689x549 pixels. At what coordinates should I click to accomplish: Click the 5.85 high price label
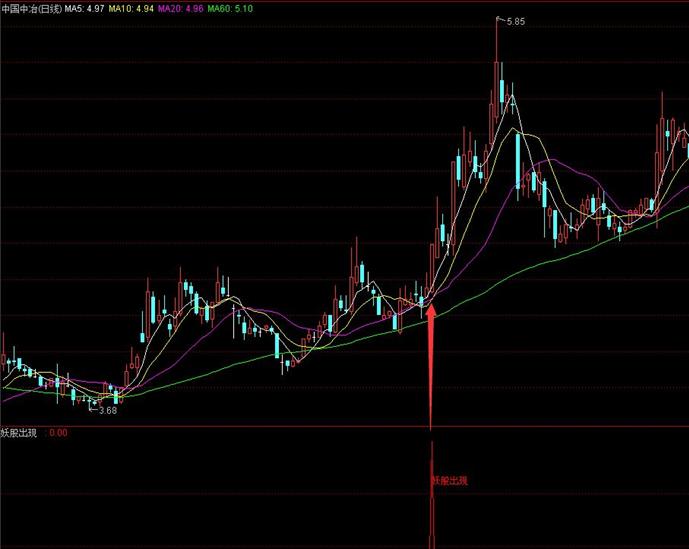(515, 21)
